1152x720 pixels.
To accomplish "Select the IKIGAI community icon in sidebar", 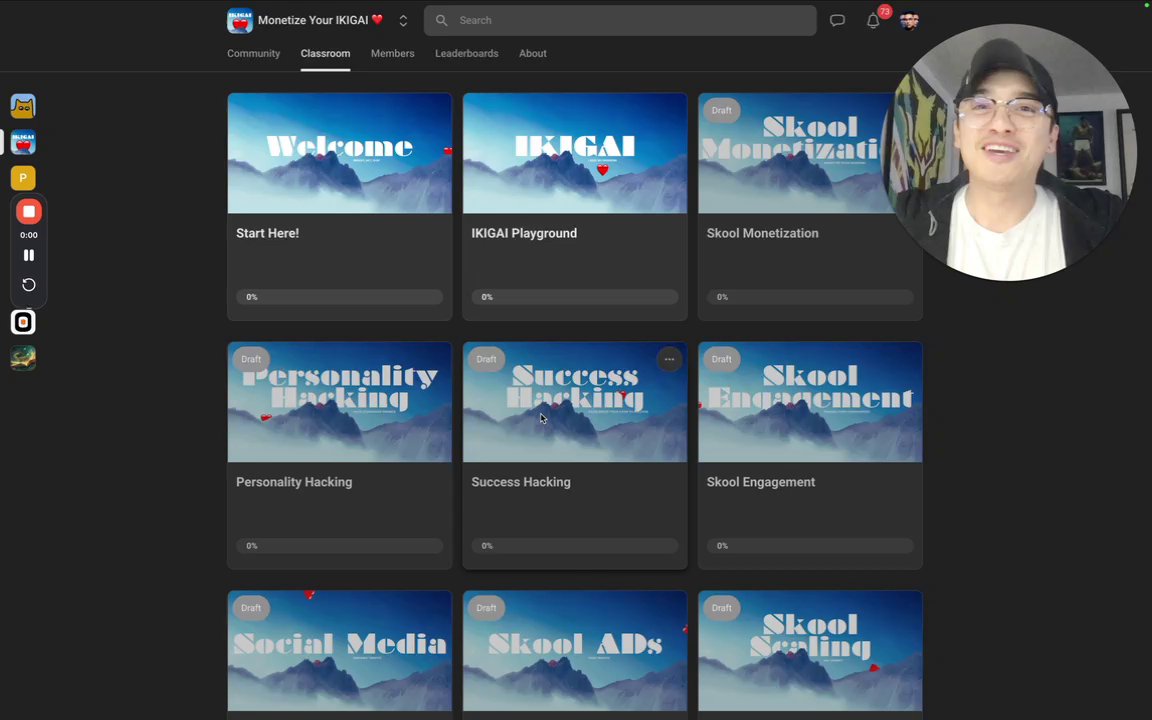I will point(23,143).
